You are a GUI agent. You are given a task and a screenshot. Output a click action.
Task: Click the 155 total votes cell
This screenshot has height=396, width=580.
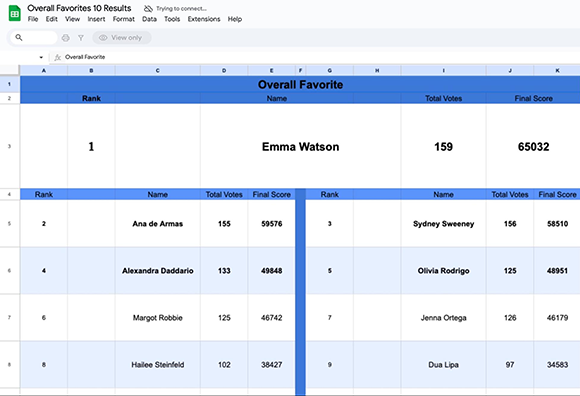point(224,224)
